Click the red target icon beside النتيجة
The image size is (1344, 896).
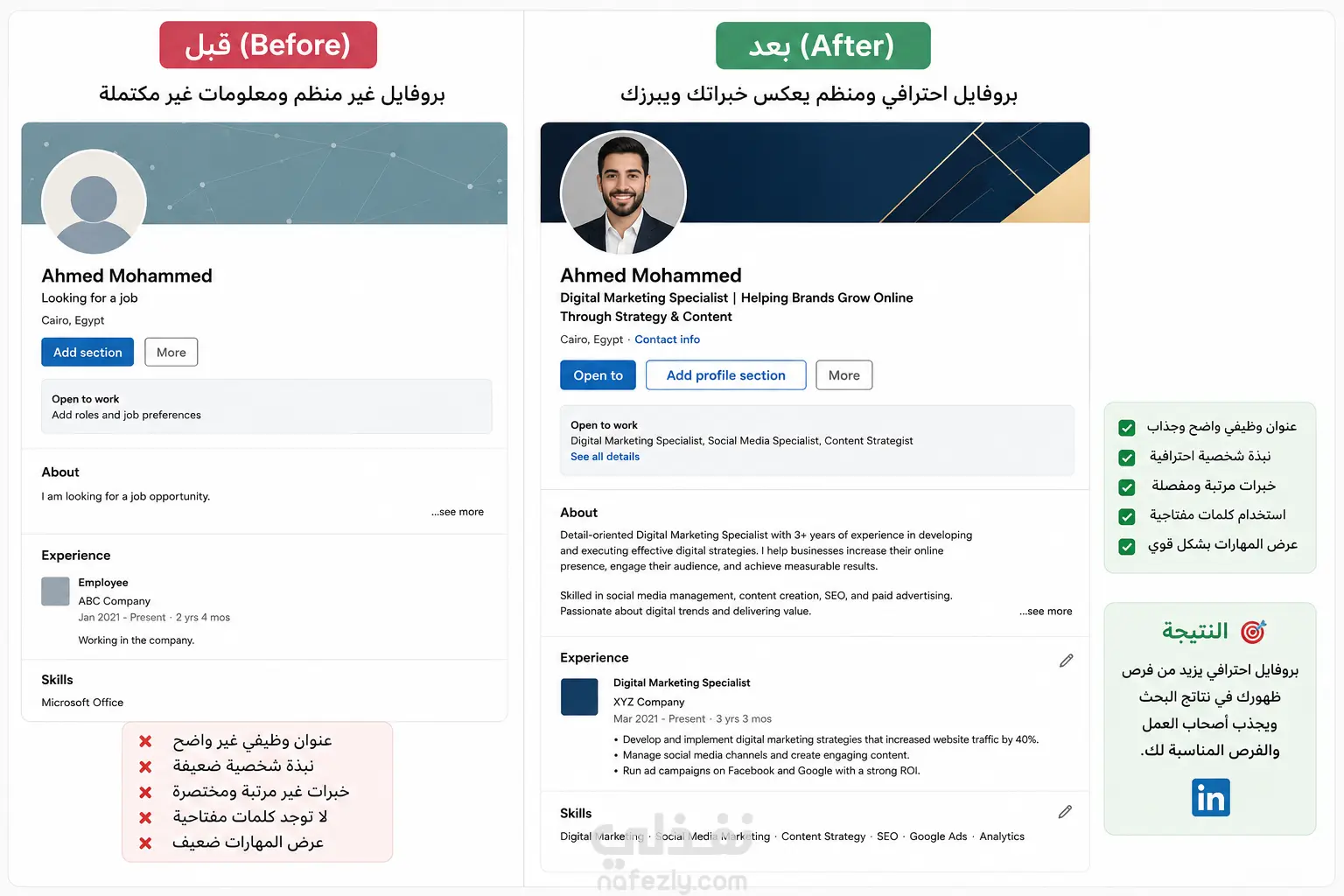click(1254, 632)
